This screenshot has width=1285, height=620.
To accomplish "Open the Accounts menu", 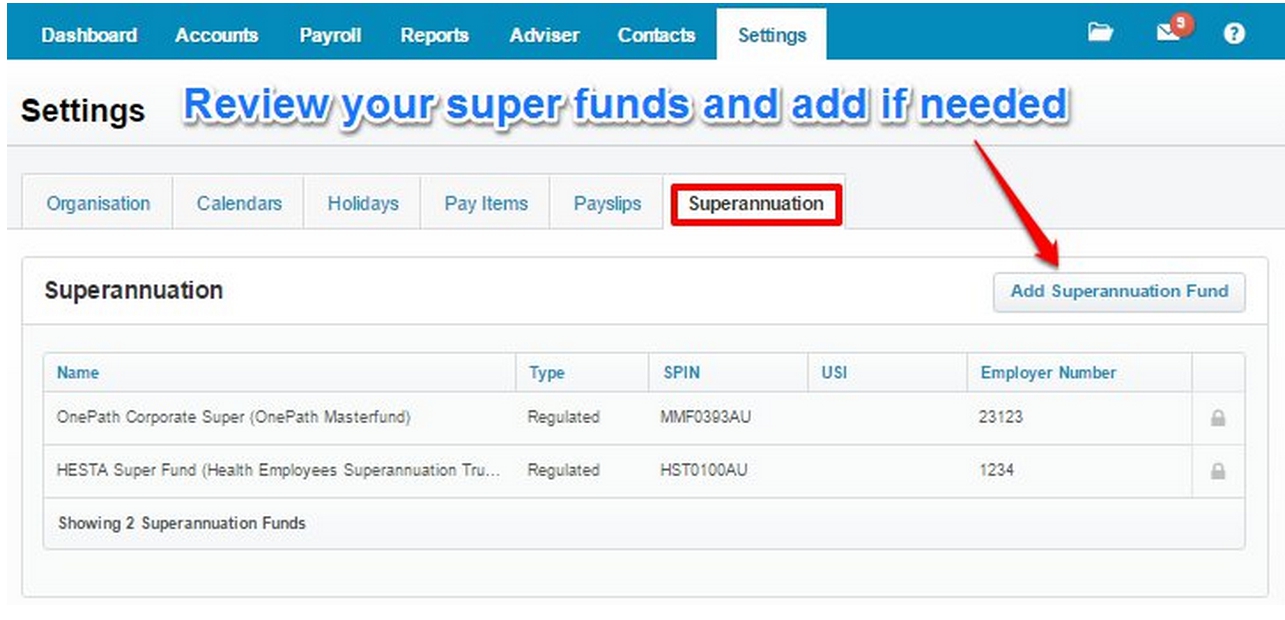I will pyautogui.click(x=216, y=35).
